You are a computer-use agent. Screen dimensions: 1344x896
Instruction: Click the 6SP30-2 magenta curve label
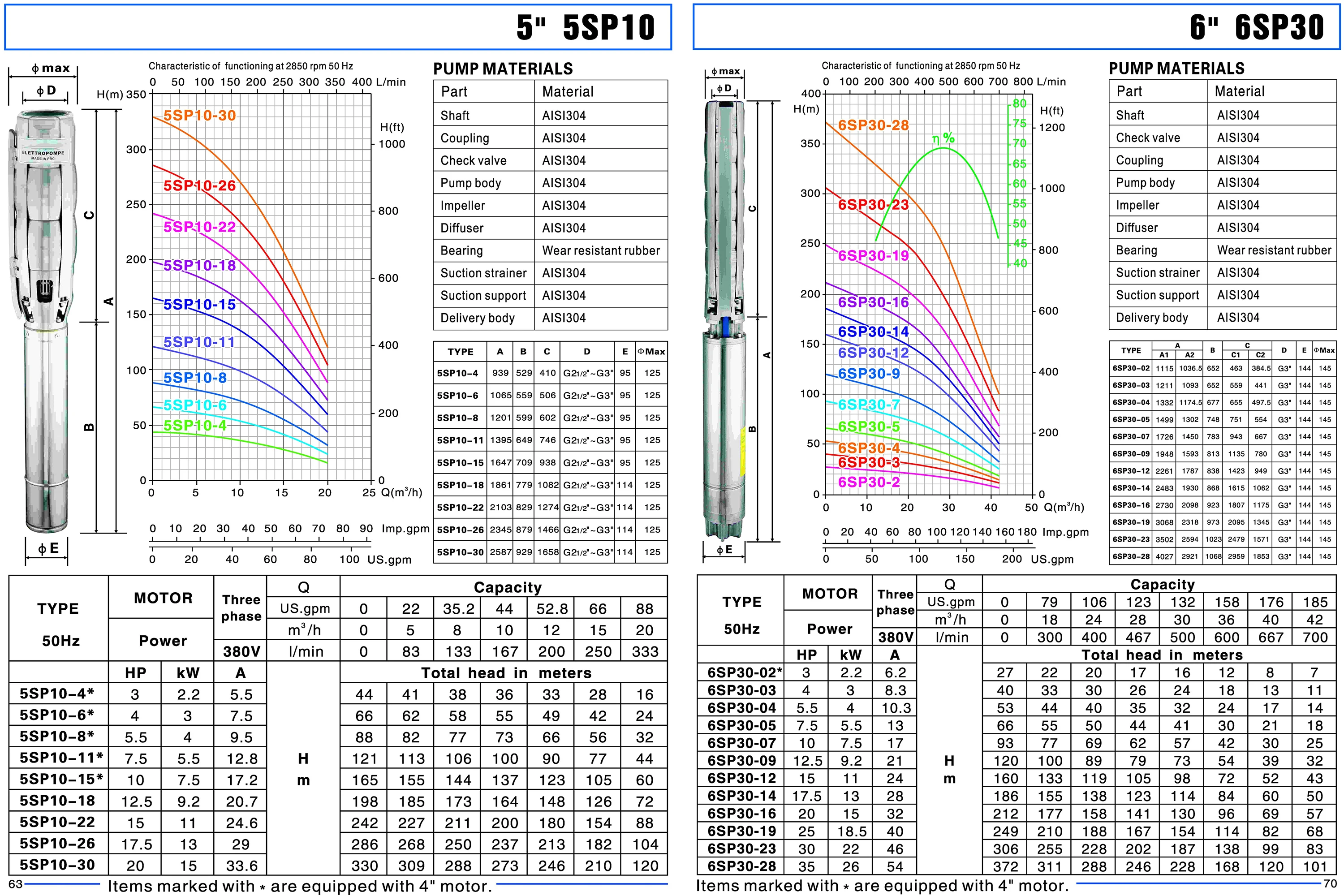pyautogui.click(x=869, y=482)
